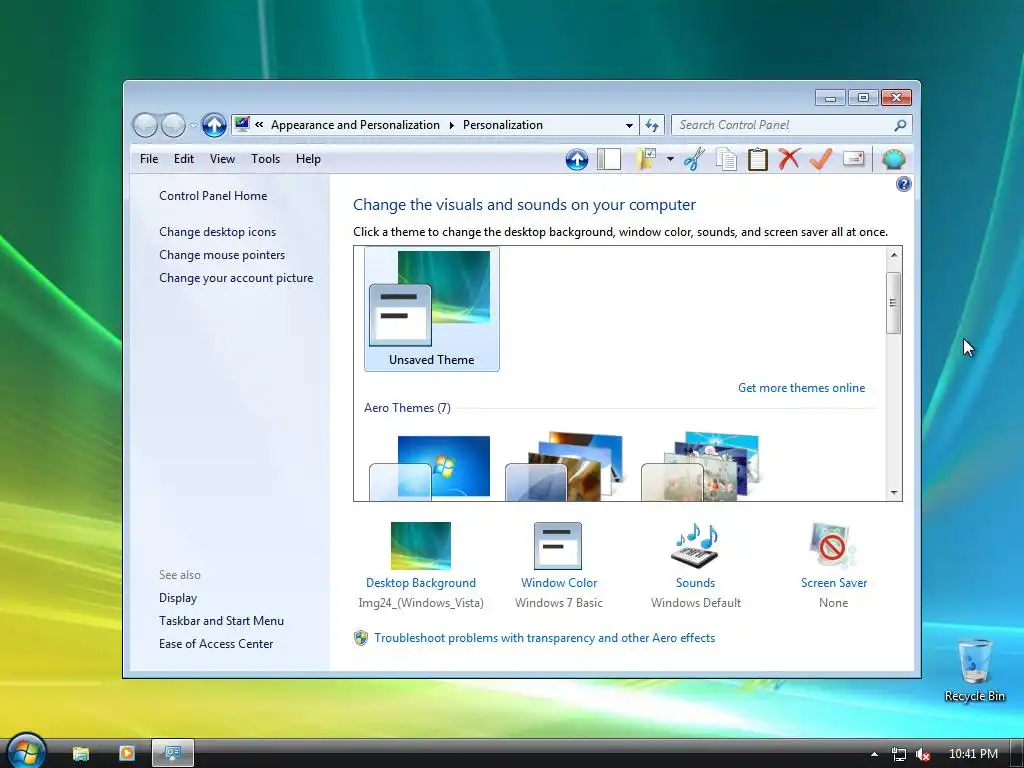The height and width of the screenshot is (768, 1024).
Task: Click the Personalization taskbar button
Action: pyautogui.click(x=173, y=754)
